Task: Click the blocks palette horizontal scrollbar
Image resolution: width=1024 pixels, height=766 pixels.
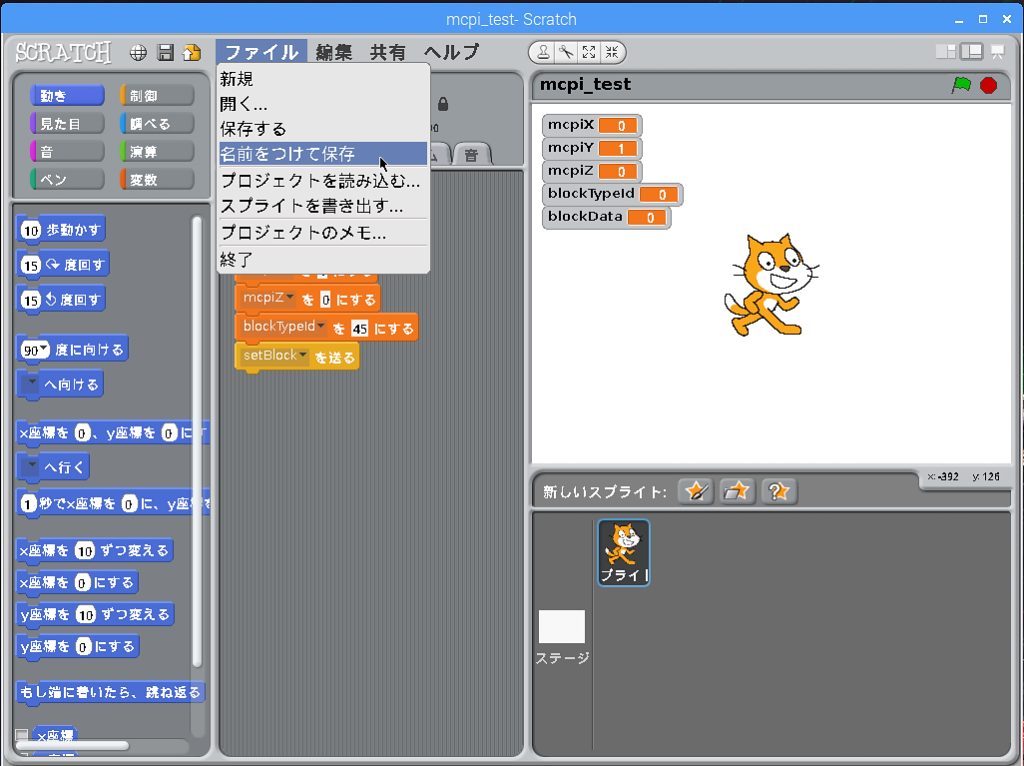Action: [x=72, y=746]
